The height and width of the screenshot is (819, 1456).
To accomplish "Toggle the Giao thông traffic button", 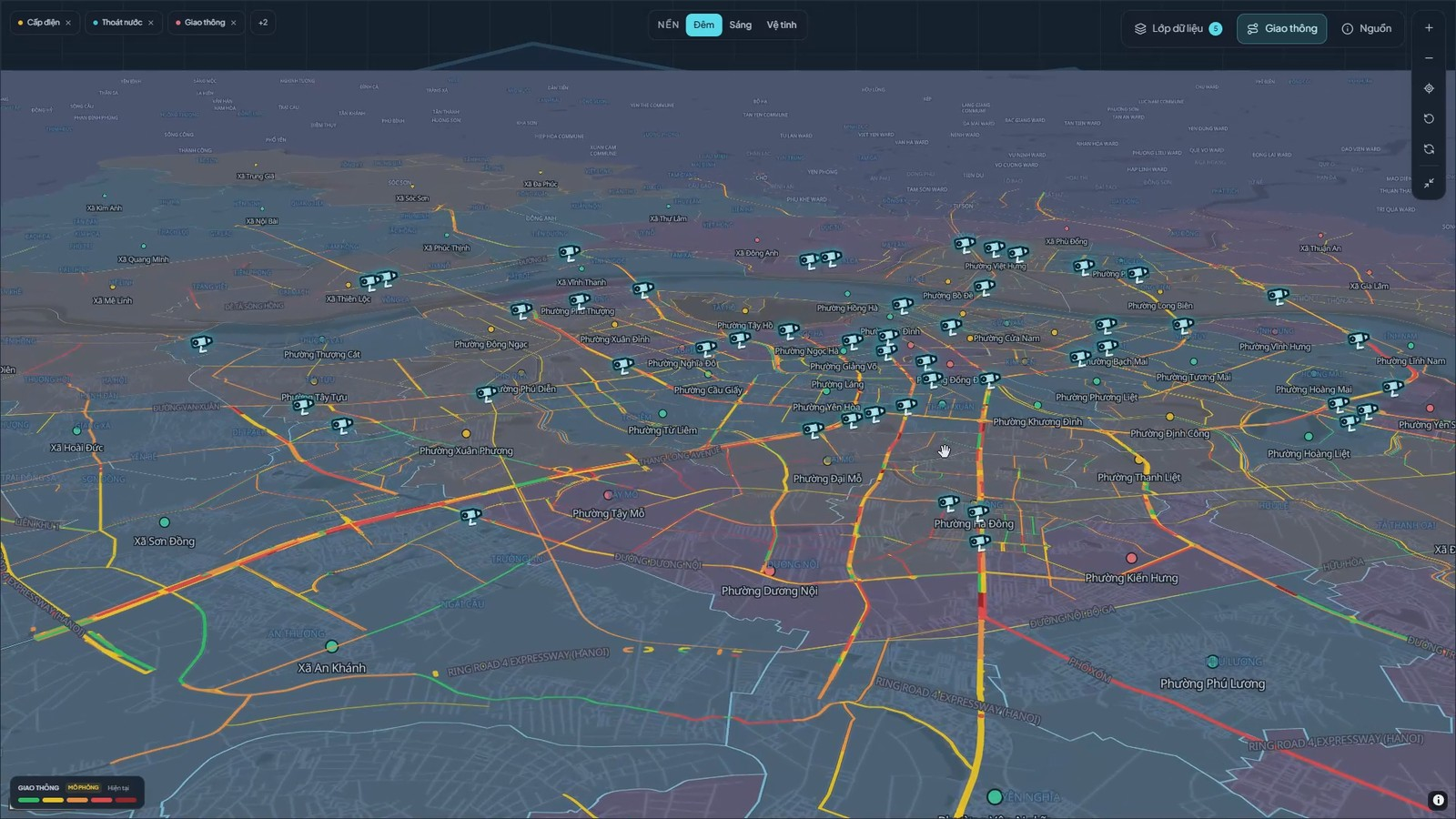I will click(x=1281, y=28).
